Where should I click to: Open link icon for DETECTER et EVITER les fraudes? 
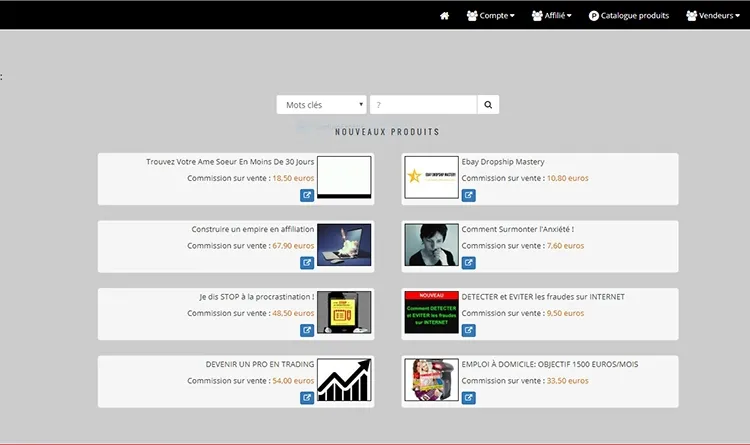pos(468,330)
